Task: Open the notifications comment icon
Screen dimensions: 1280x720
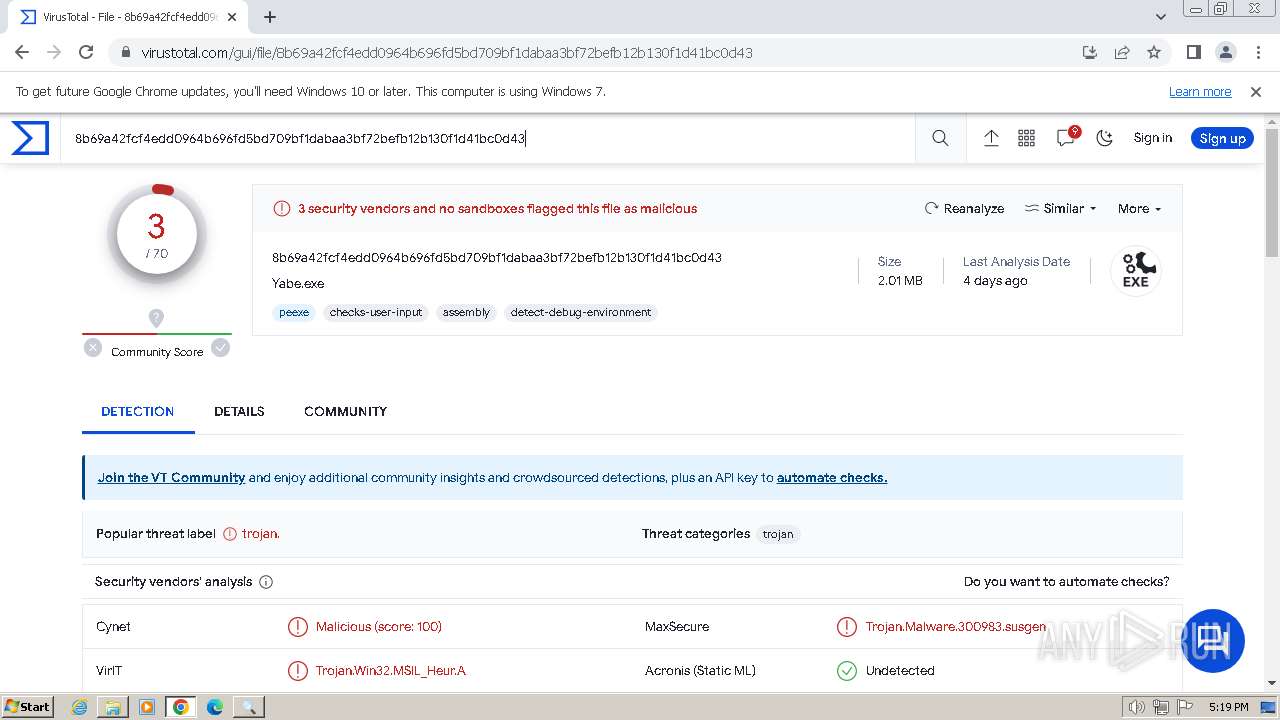Action: (1066, 138)
